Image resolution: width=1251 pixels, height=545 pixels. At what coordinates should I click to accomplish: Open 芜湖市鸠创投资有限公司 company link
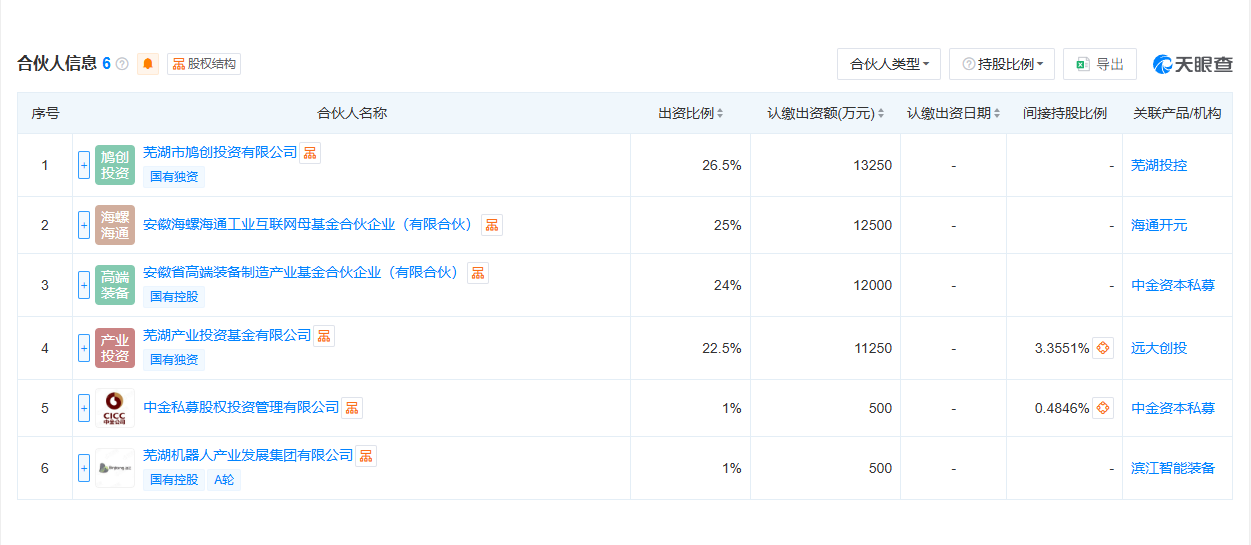pos(220,153)
